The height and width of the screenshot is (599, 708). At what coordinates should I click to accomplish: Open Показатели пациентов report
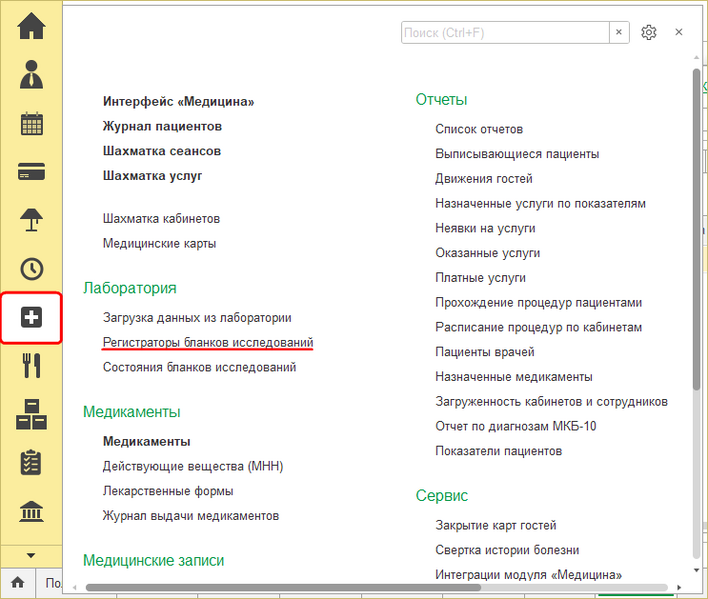click(x=498, y=451)
